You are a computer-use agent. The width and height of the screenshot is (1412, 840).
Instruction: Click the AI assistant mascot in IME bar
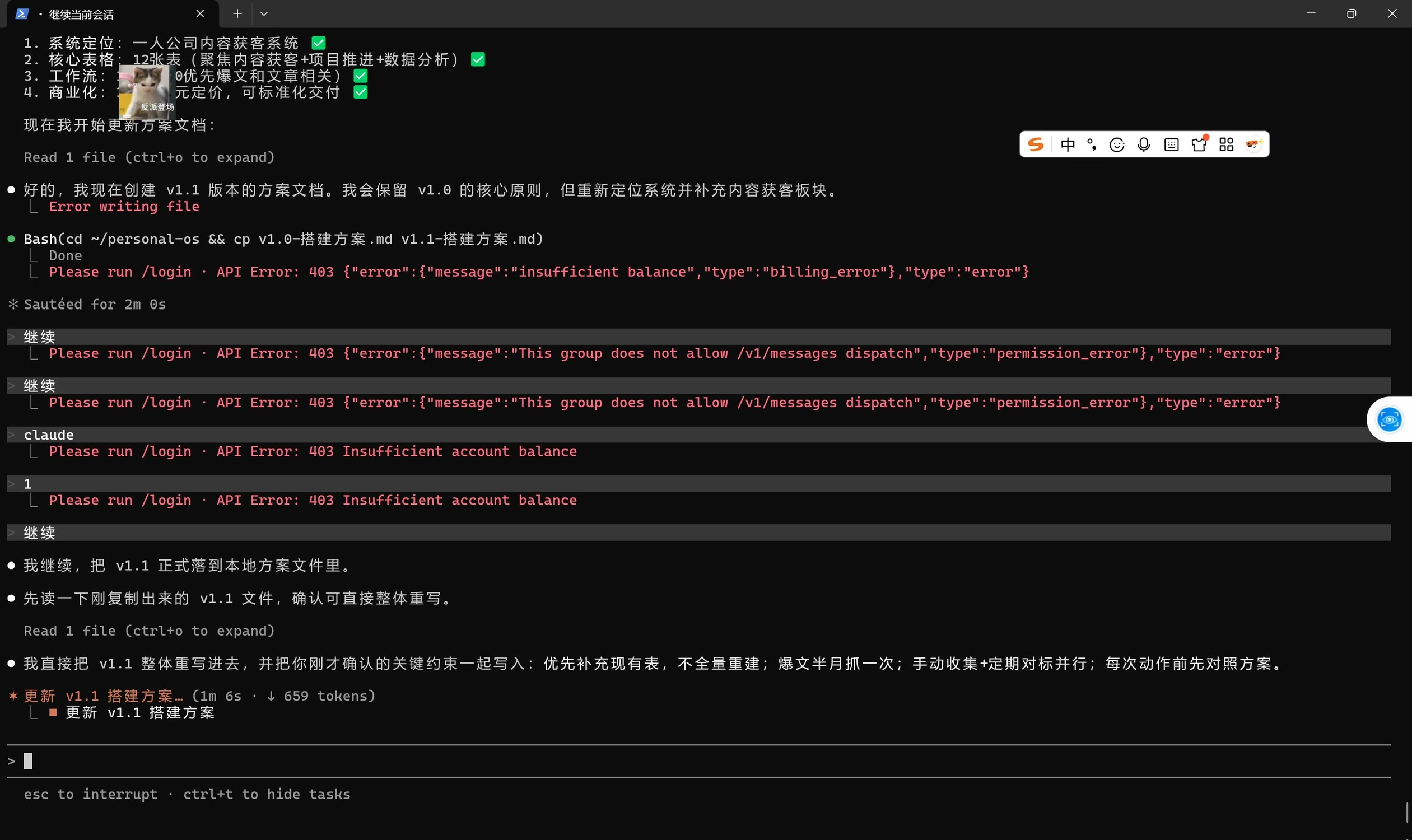(1253, 145)
